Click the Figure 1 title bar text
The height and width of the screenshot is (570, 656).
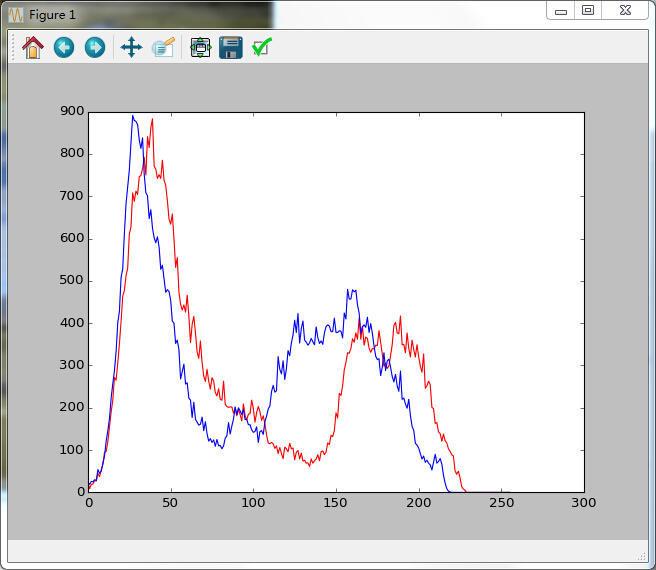(52, 15)
